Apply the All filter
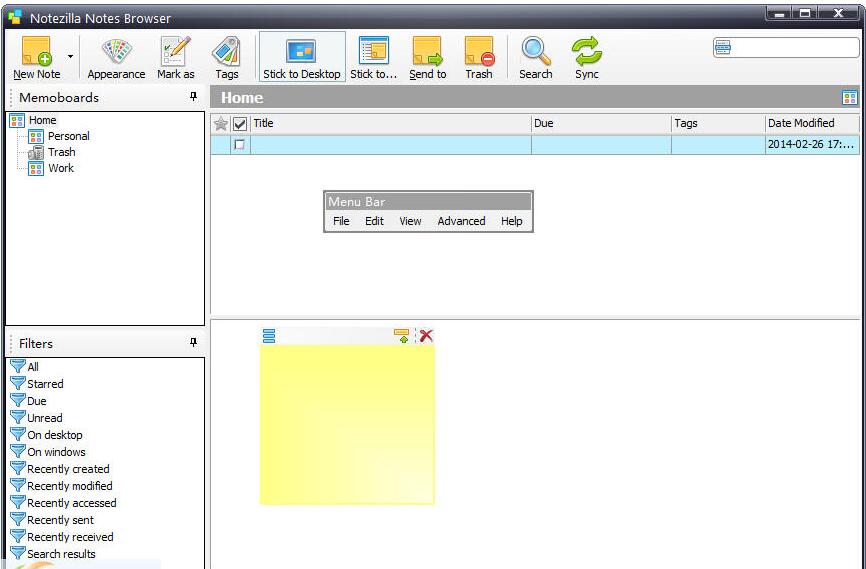Viewport: 866px width, 569px height. point(25,367)
